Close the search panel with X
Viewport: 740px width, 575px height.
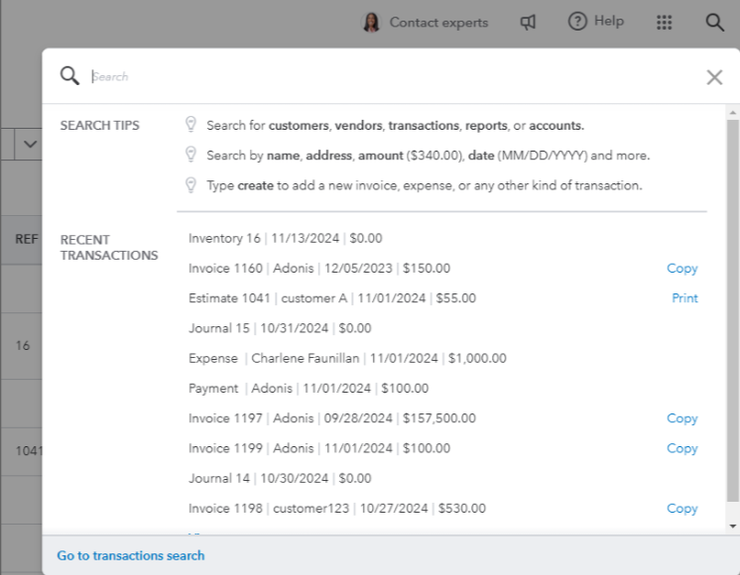tap(714, 77)
